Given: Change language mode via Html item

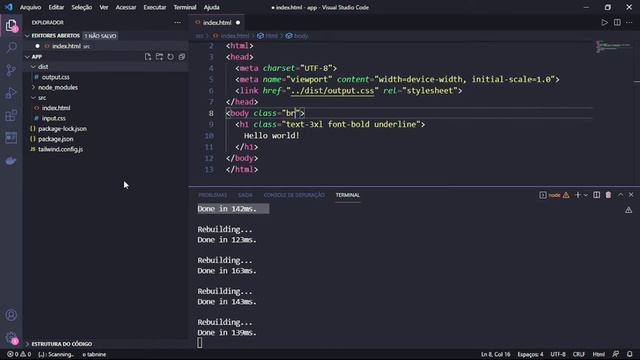Looking at the screenshot, I should tap(598, 354).
